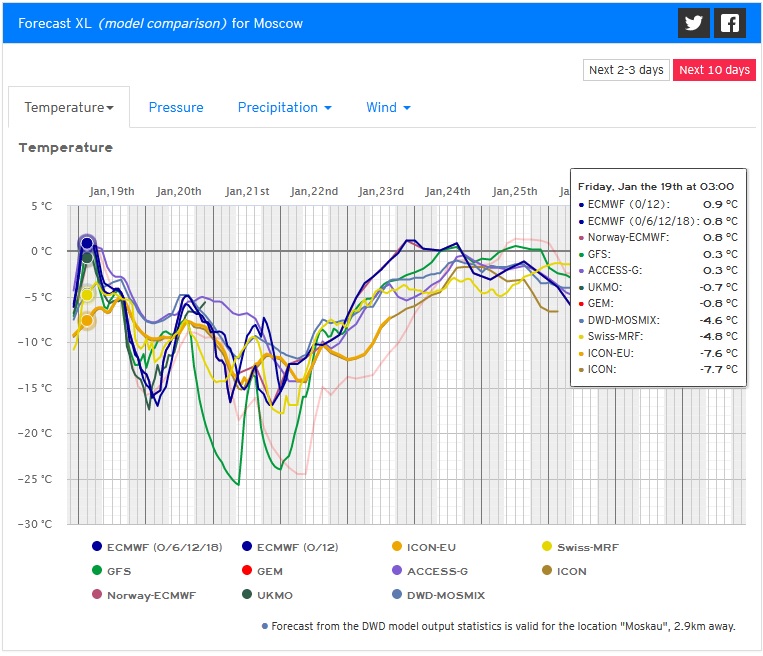This screenshot has height=656, width=763.
Task: Click the 0 °C axis label
Action: (x=41, y=251)
